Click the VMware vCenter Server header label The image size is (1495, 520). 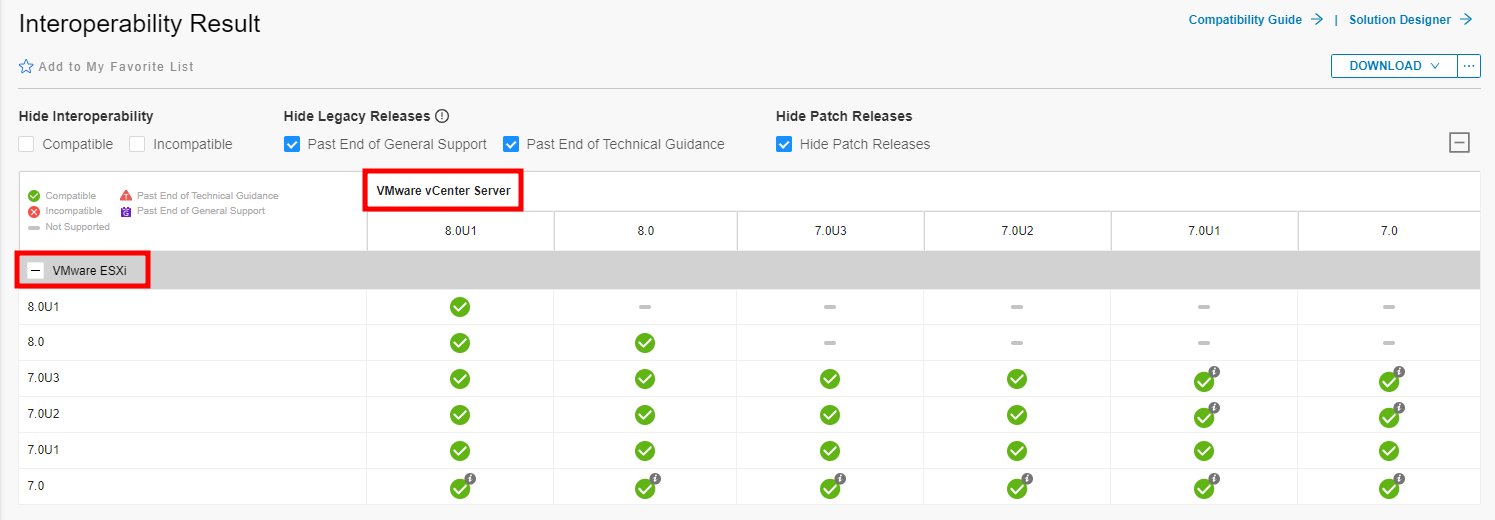443,190
